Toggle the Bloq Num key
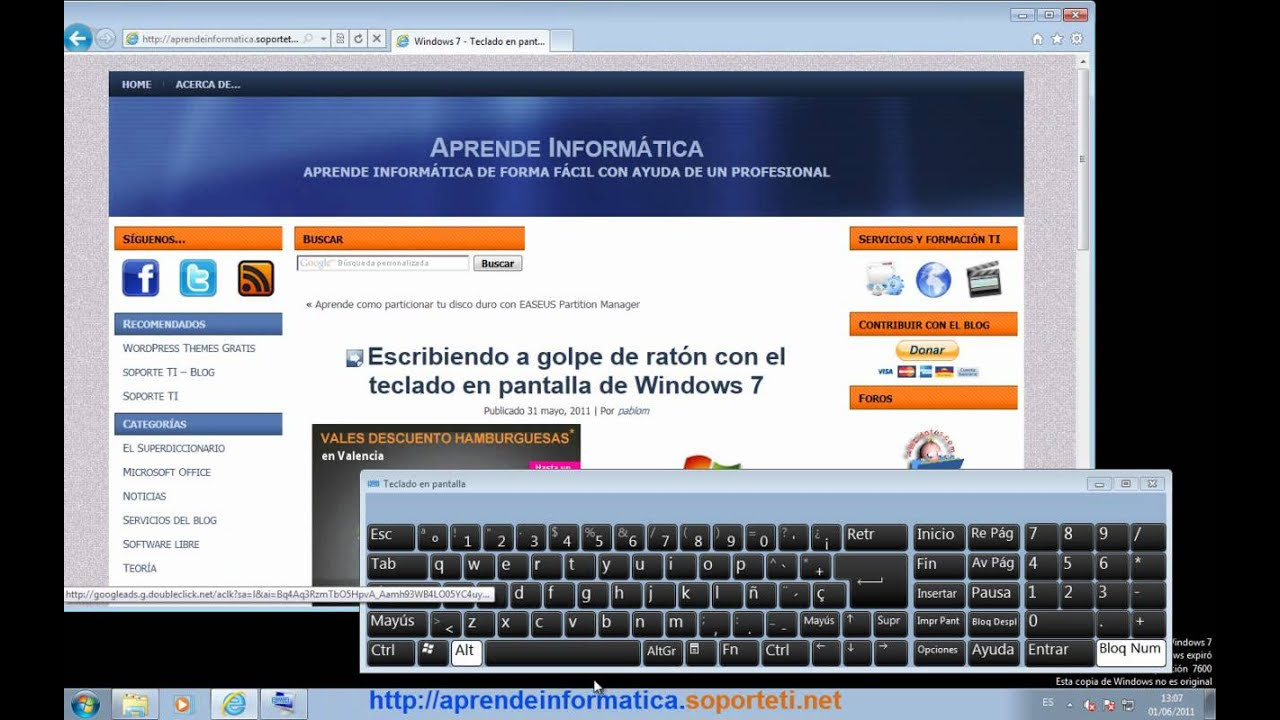Screen dimensions: 1280x720 pyautogui.click(x=1131, y=652)
